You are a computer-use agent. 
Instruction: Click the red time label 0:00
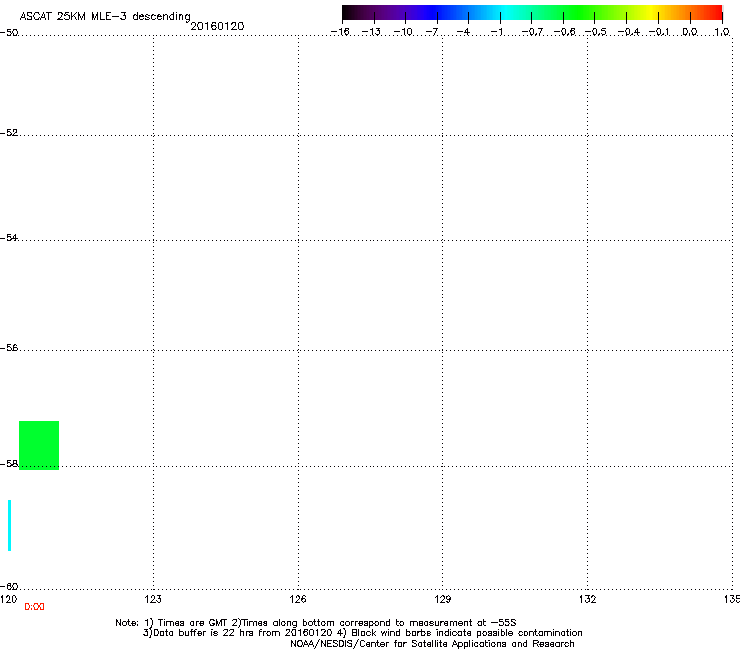(x=34, y=607)
